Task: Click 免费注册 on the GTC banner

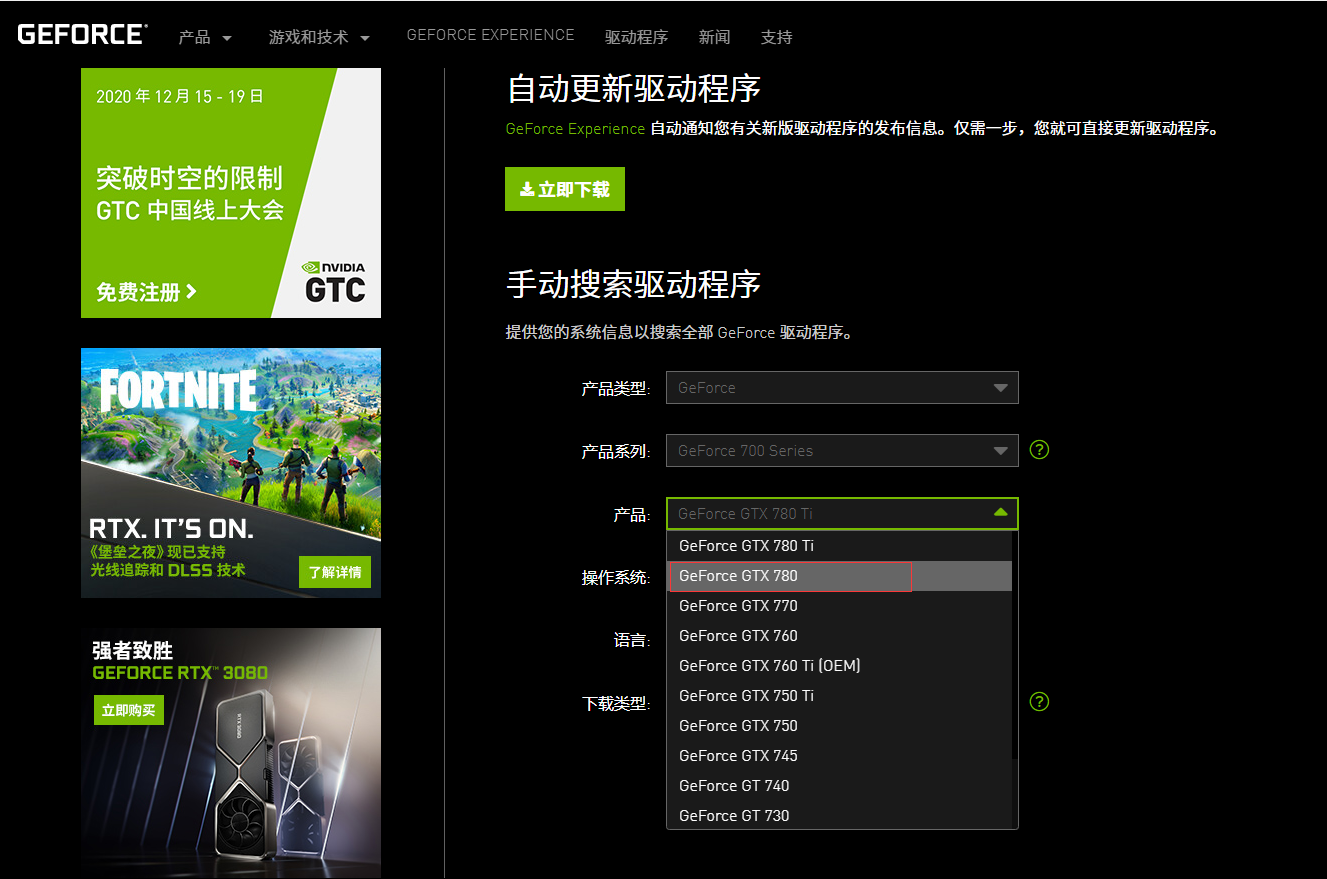Action: click(x=146, y=292)
